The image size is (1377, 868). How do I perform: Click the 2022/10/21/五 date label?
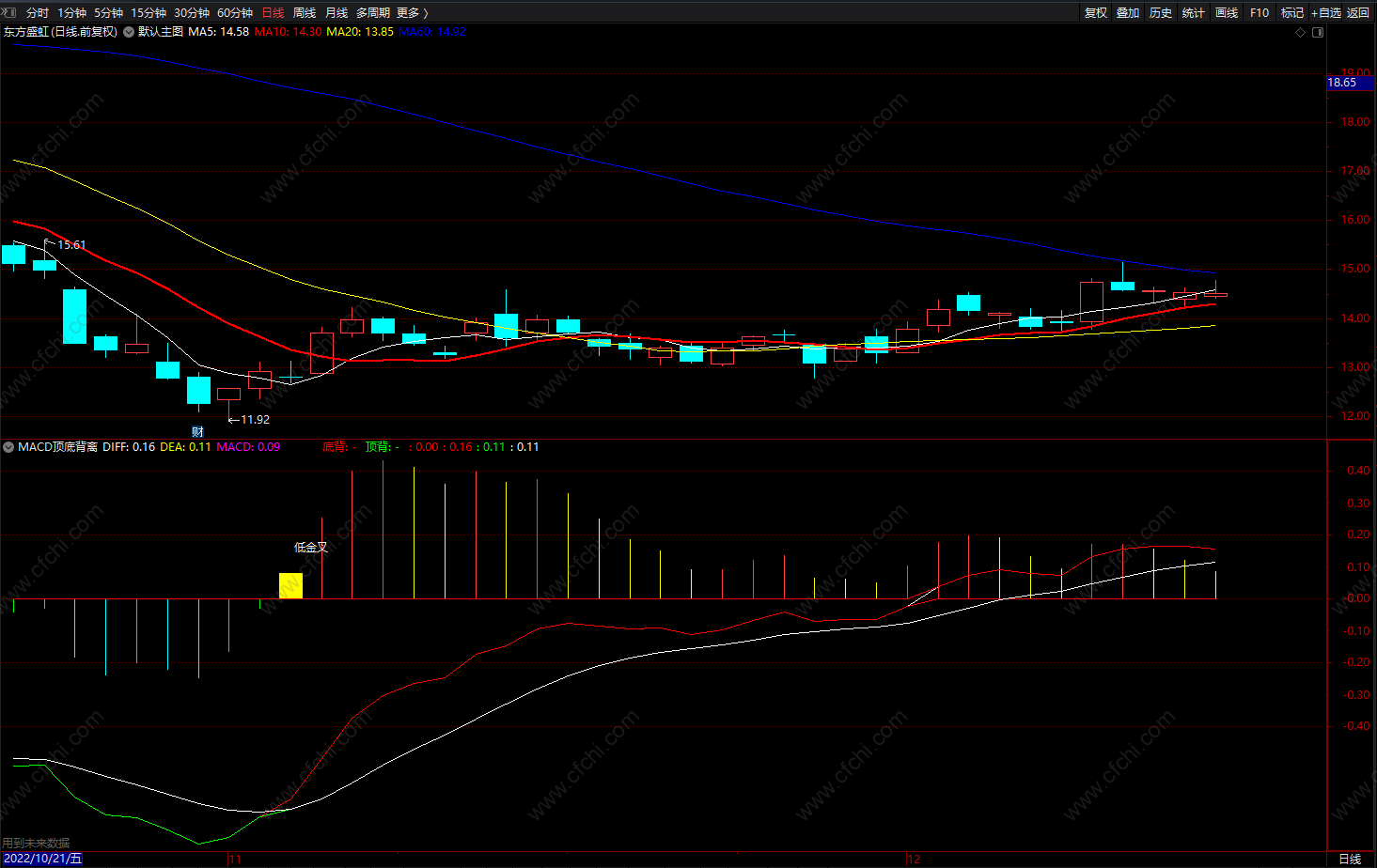point(42,859)
